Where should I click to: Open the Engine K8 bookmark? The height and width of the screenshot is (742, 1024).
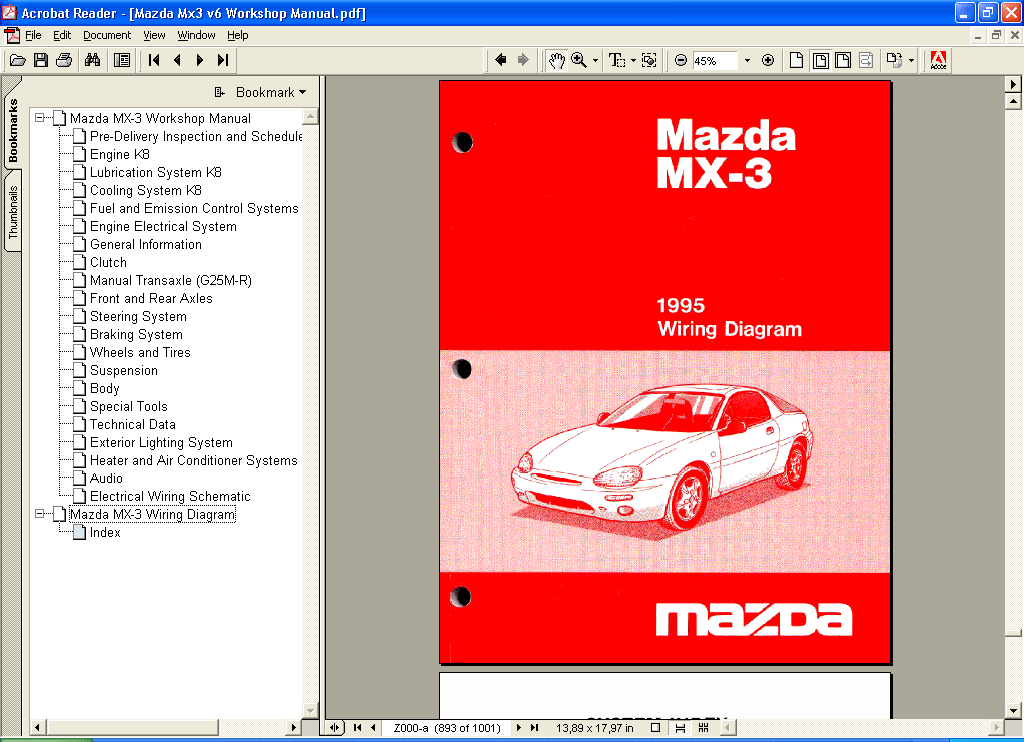coord(120,154)
